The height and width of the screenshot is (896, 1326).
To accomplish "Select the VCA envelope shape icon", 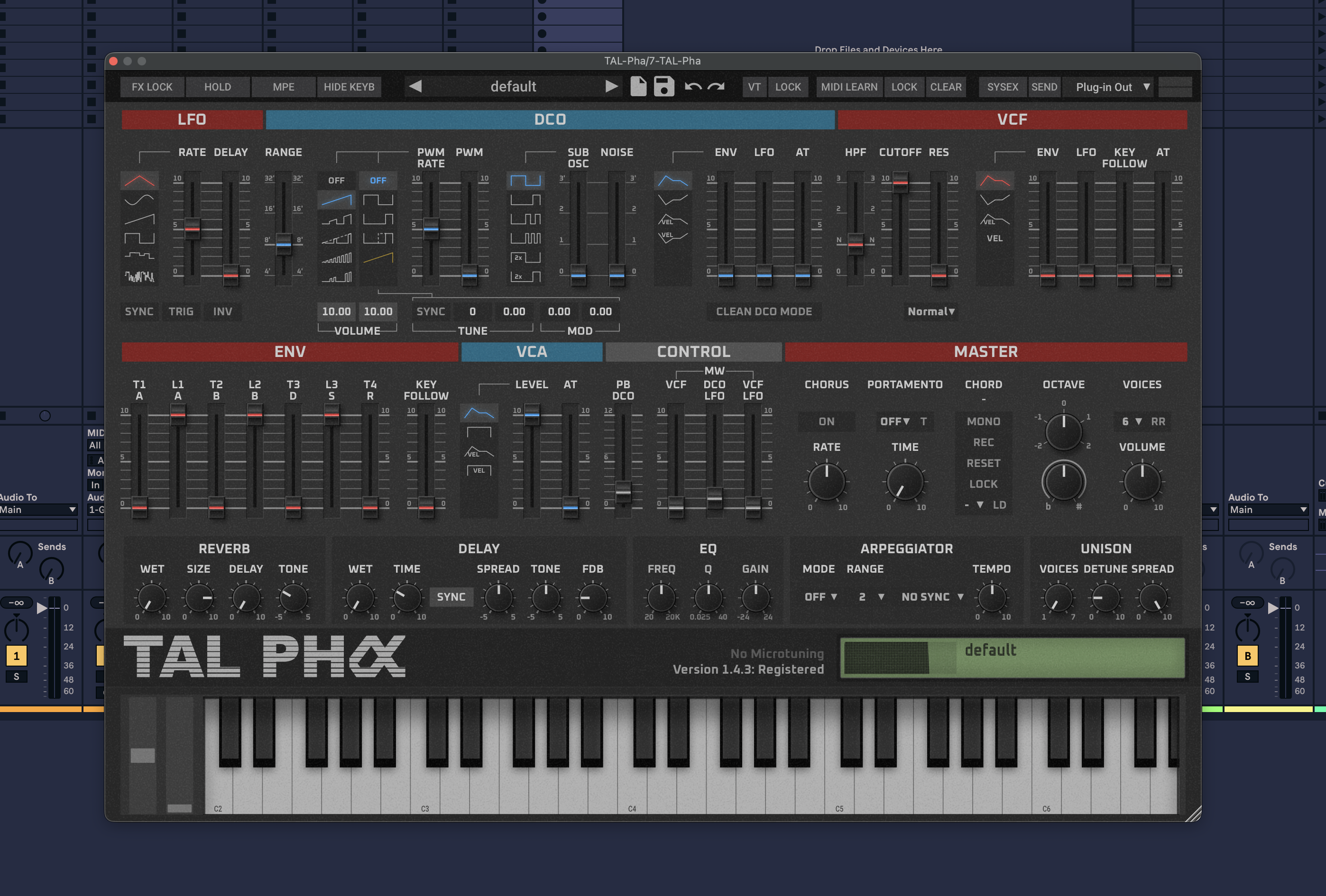I will click(x=479, y=413).
